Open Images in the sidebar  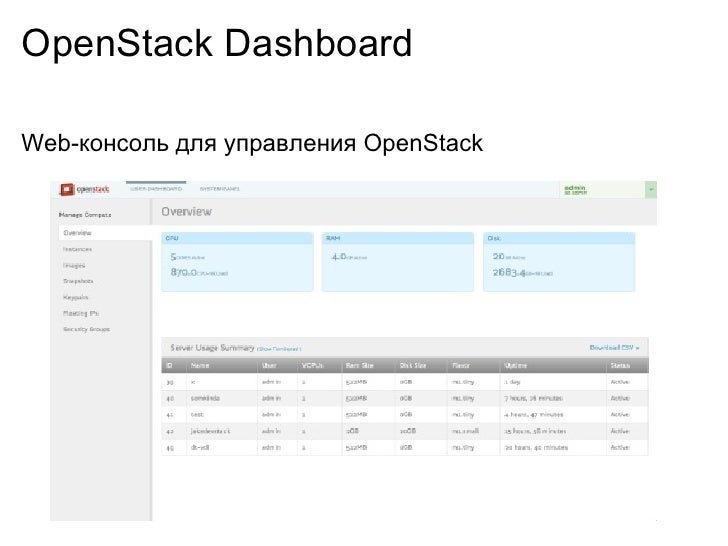(x=74, y=266)
